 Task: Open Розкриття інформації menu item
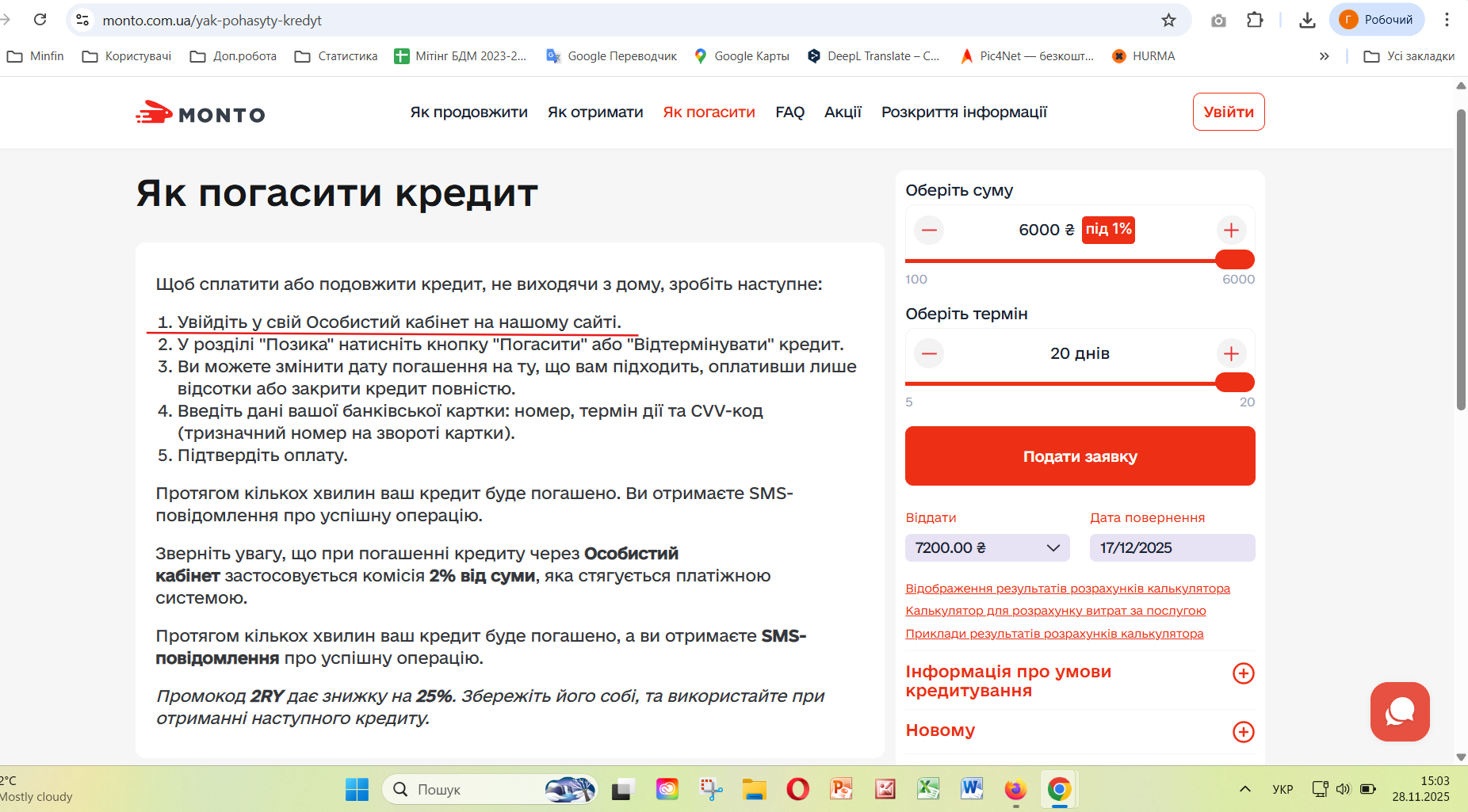pyautogui.click(x=964, y=112)
